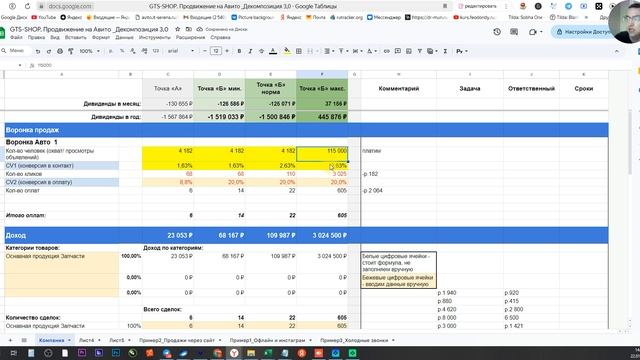Star the document title

pos(178,29)
